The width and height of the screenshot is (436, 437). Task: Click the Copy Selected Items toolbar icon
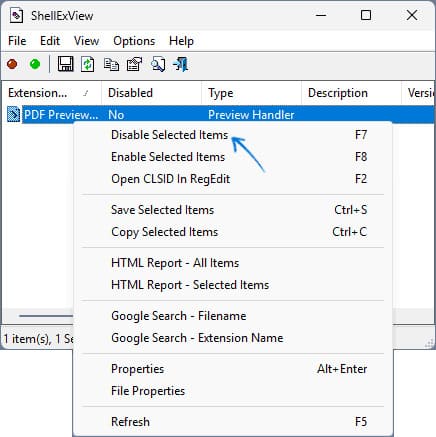coord(111,64)
